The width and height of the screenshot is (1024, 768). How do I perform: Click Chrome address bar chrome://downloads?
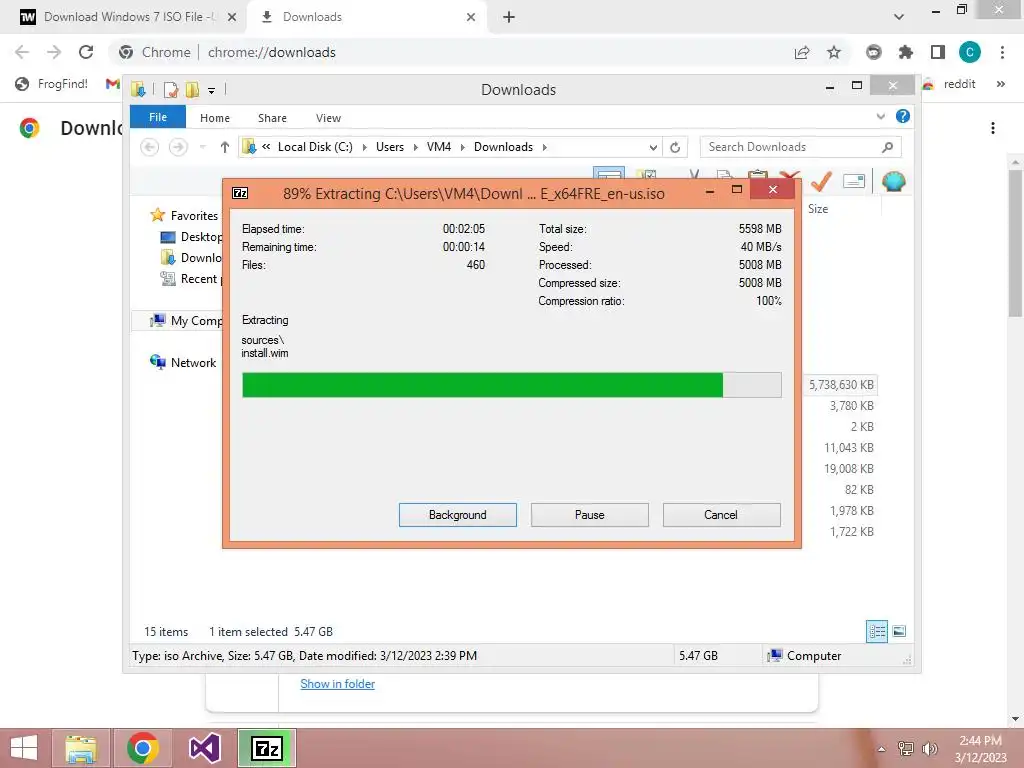click(x=272, y=52)
